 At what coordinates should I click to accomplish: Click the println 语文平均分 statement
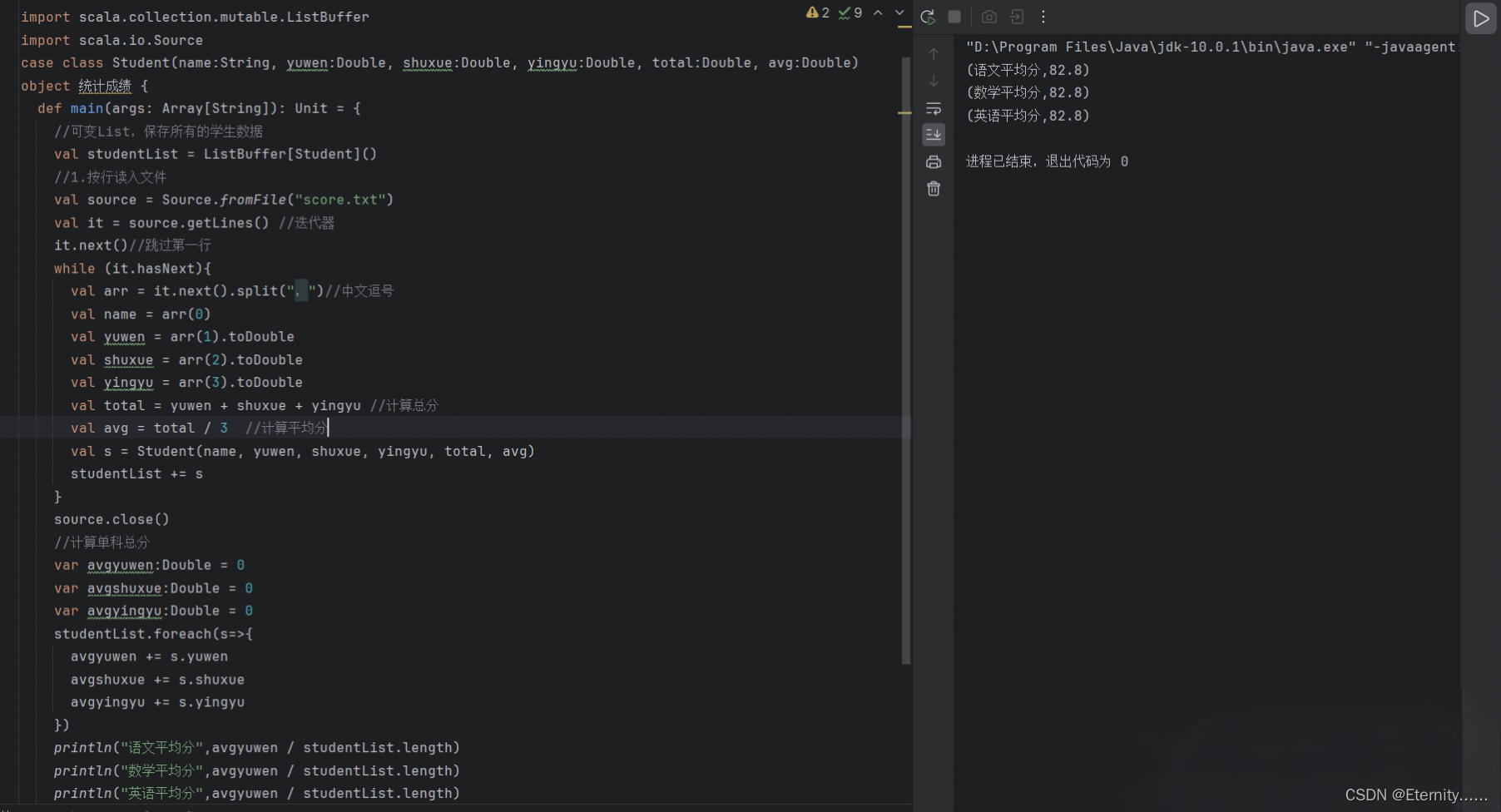(x=256, y=748)
